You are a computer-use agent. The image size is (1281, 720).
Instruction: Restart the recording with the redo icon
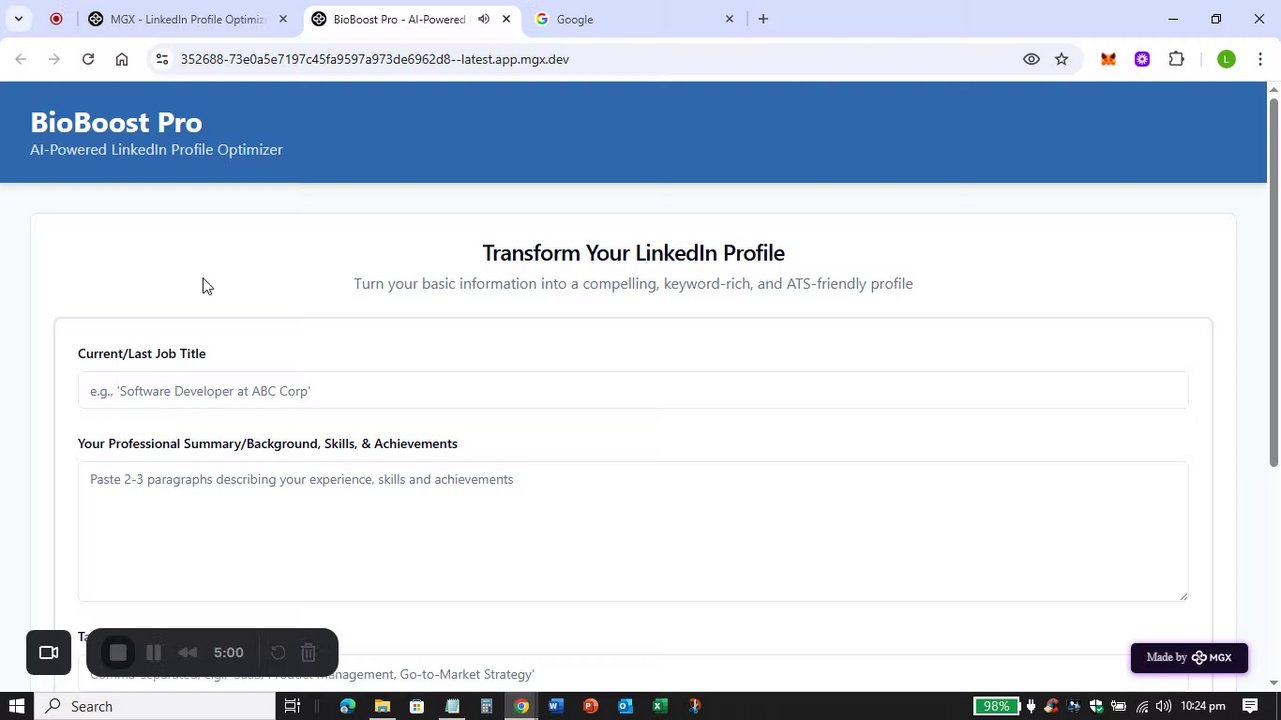coord(278,653)
